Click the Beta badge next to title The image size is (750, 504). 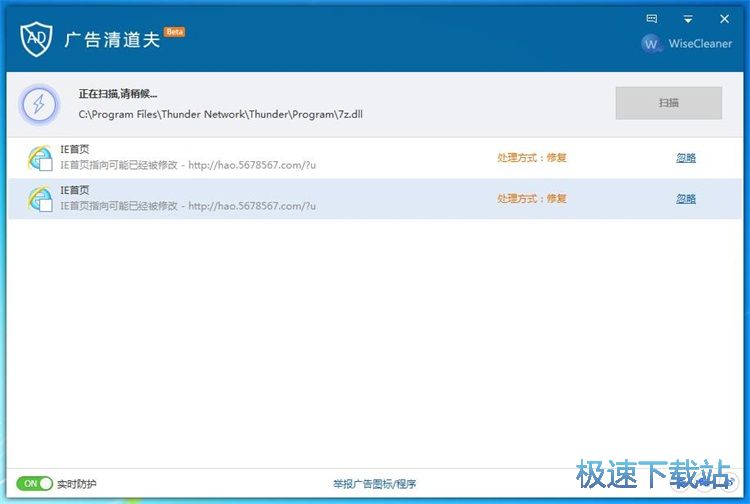click(x=175, y=32)
